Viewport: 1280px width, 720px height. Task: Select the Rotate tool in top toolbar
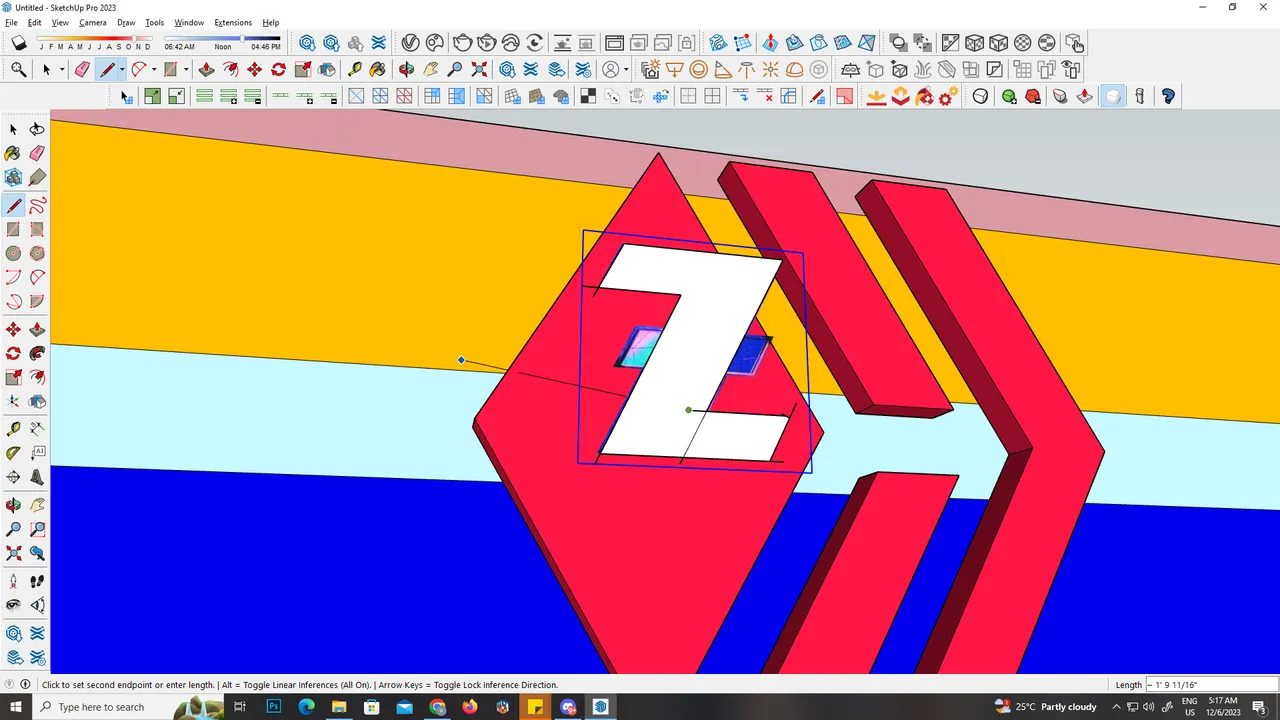[278, 69]
